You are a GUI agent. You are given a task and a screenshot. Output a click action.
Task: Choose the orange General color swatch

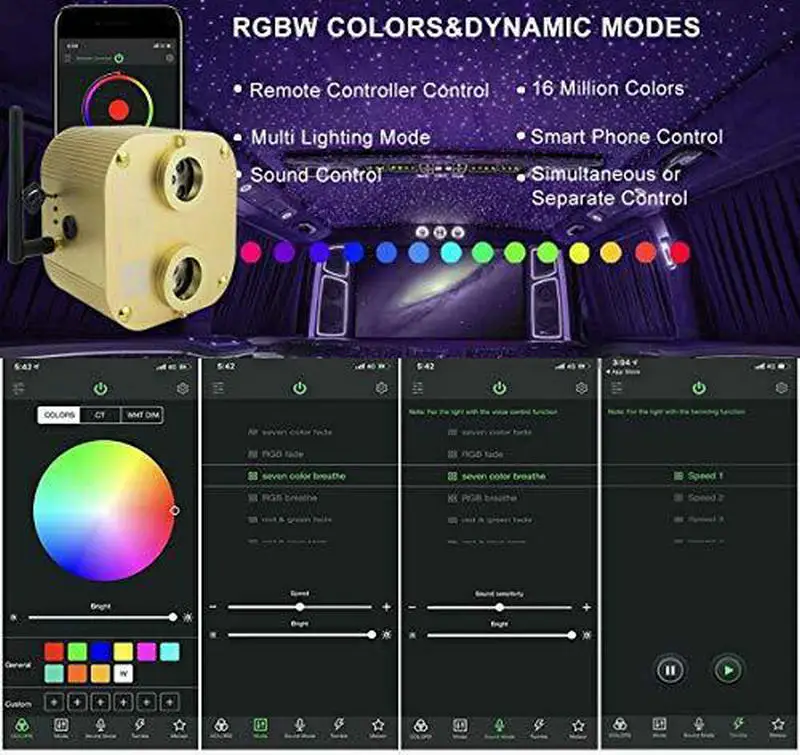click(77, 673)
